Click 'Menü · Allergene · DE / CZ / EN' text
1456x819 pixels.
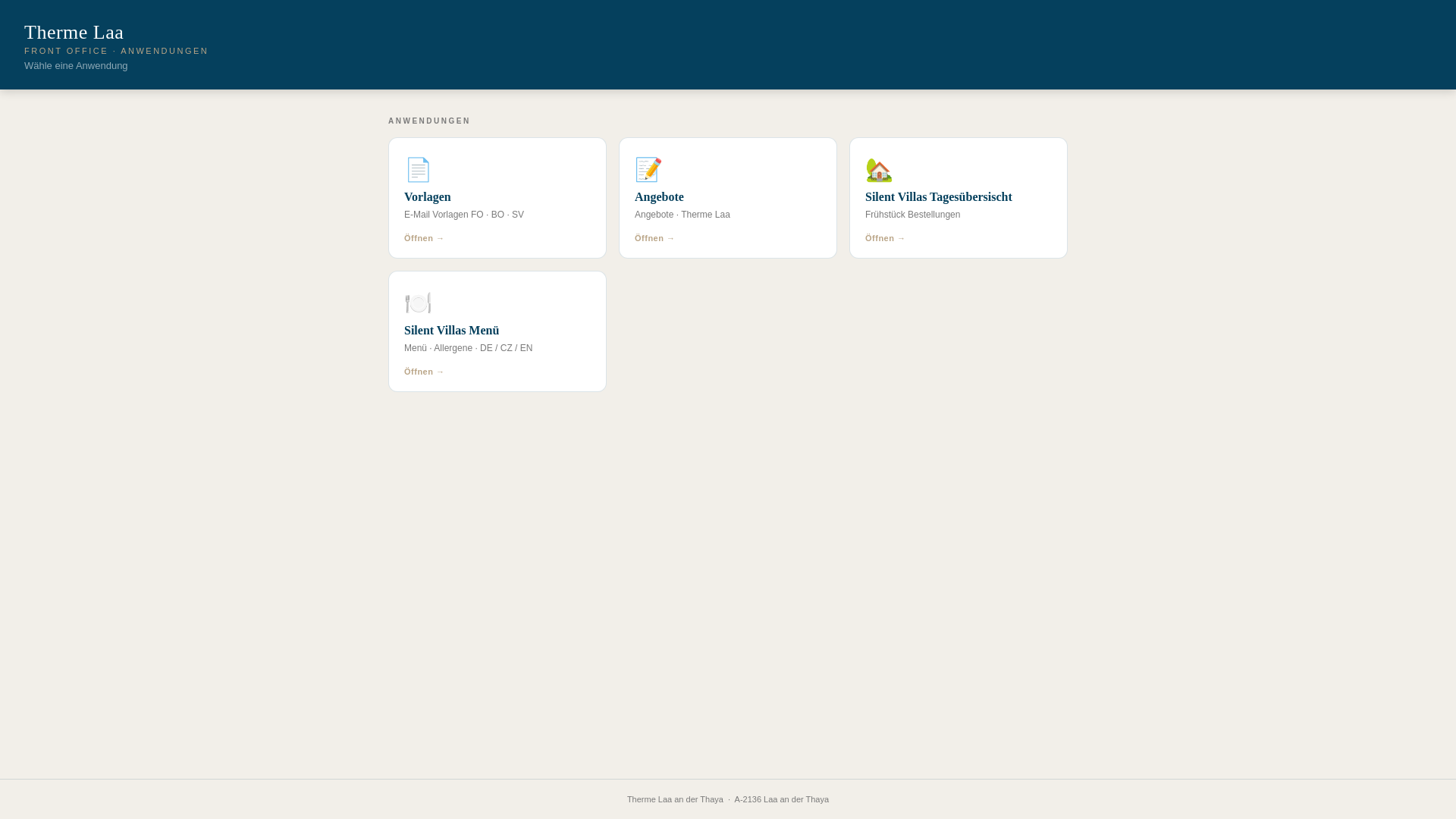(x=469, y=348)
